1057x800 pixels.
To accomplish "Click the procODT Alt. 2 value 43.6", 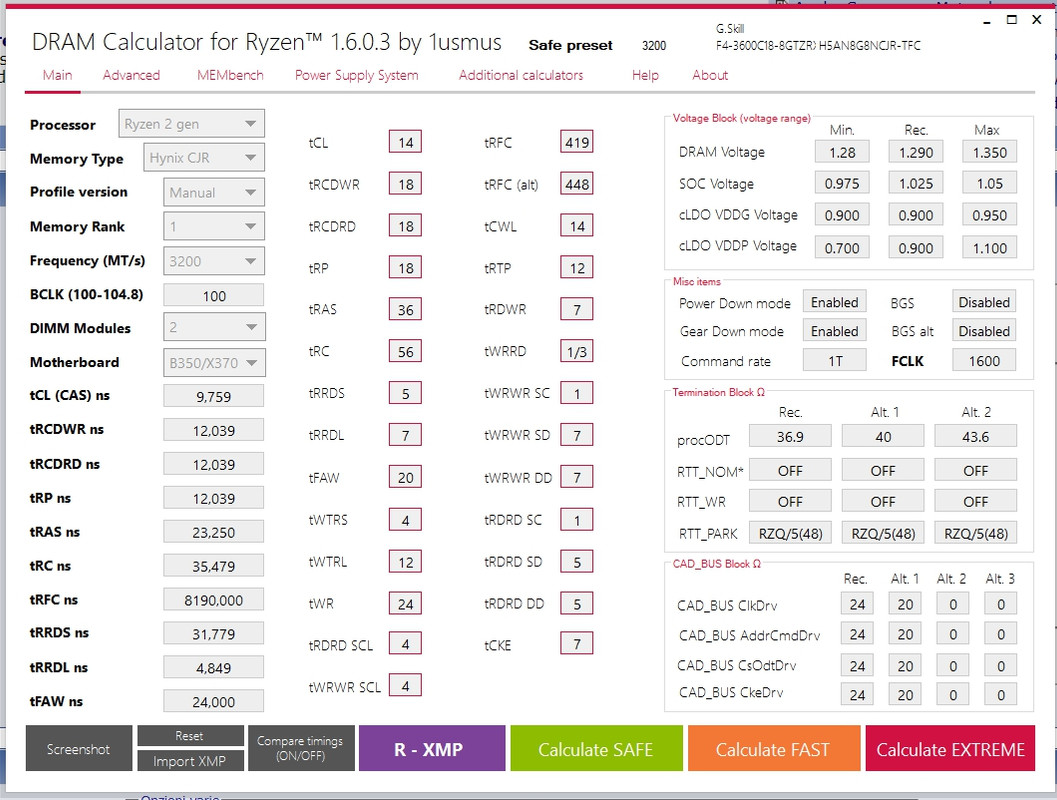I will tap(975, 437).
